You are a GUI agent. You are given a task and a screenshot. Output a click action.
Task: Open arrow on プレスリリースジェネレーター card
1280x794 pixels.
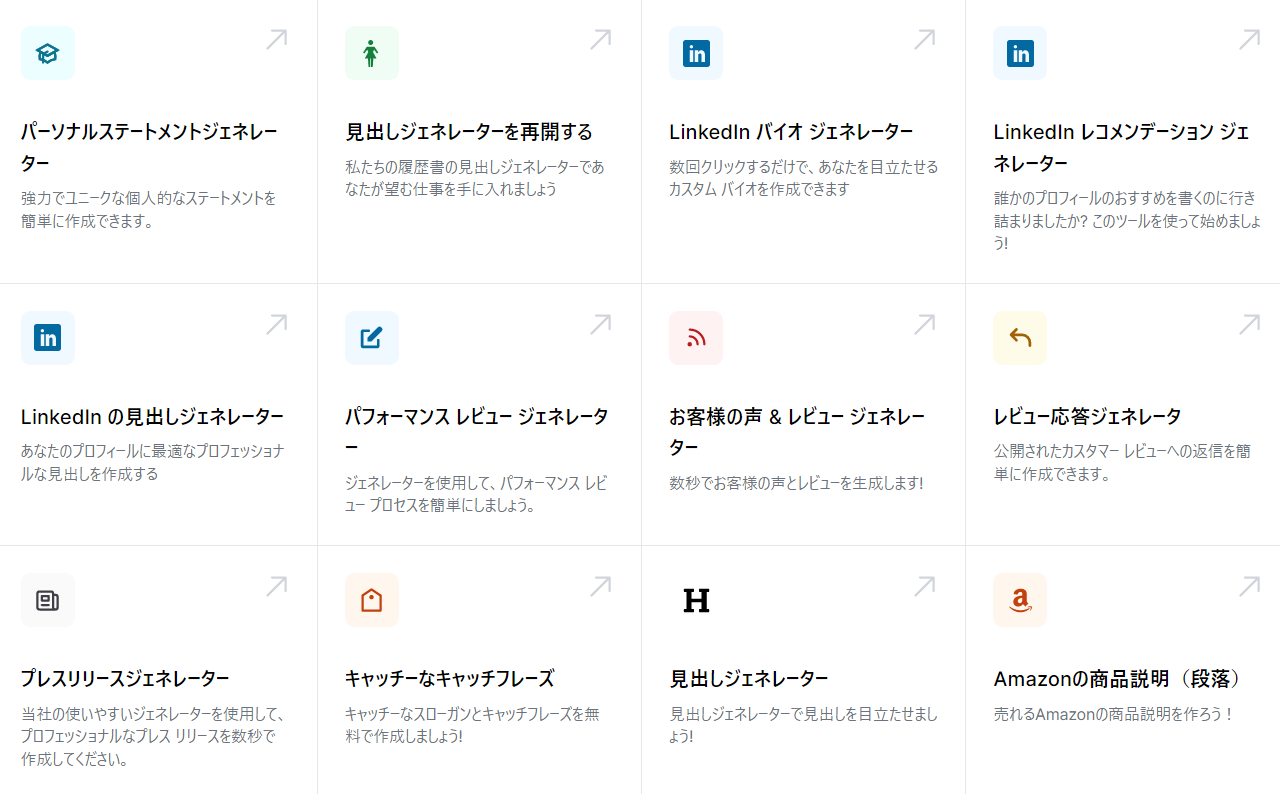coord(276,586)
